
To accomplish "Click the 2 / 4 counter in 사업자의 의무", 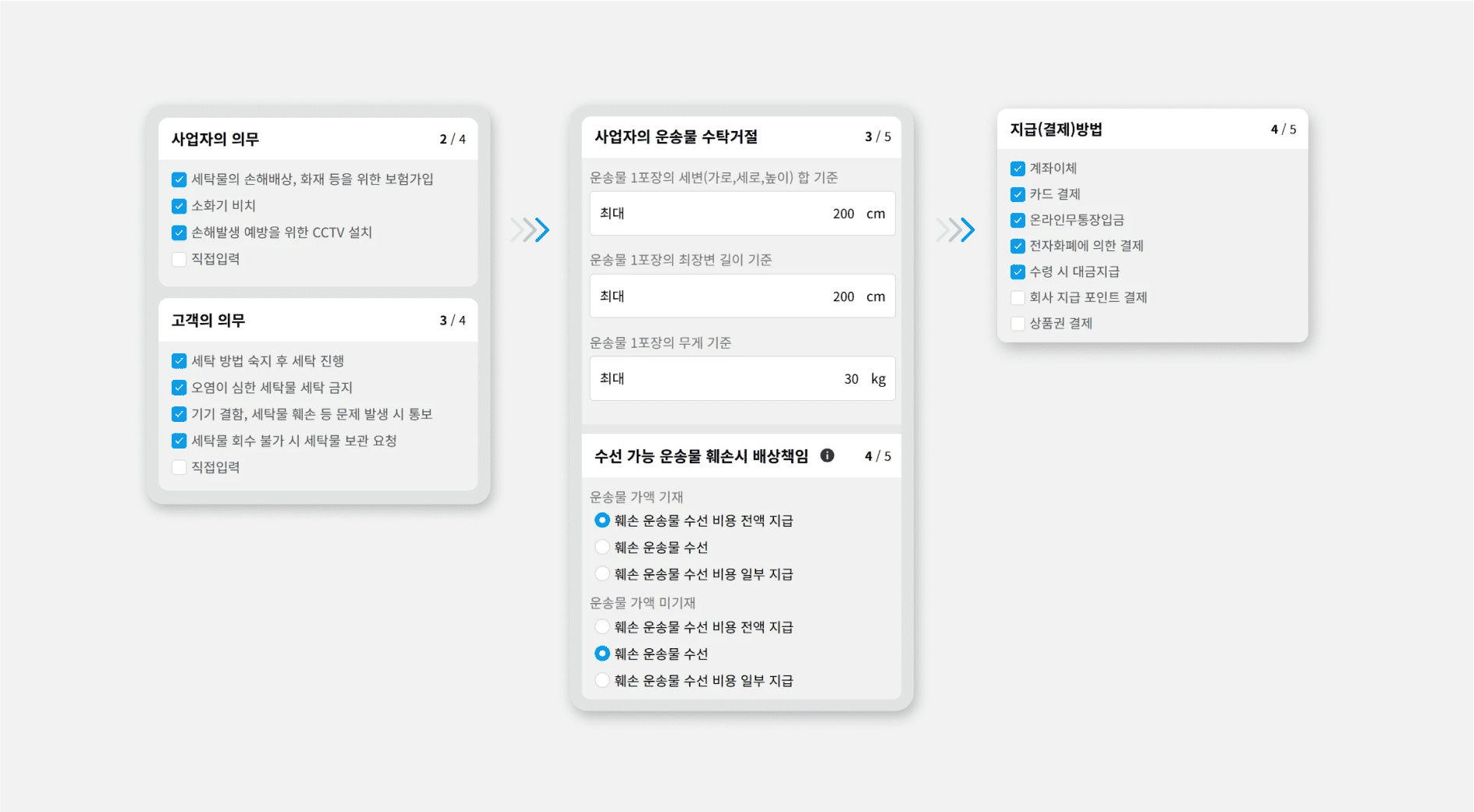I will [x=453, y=139].
